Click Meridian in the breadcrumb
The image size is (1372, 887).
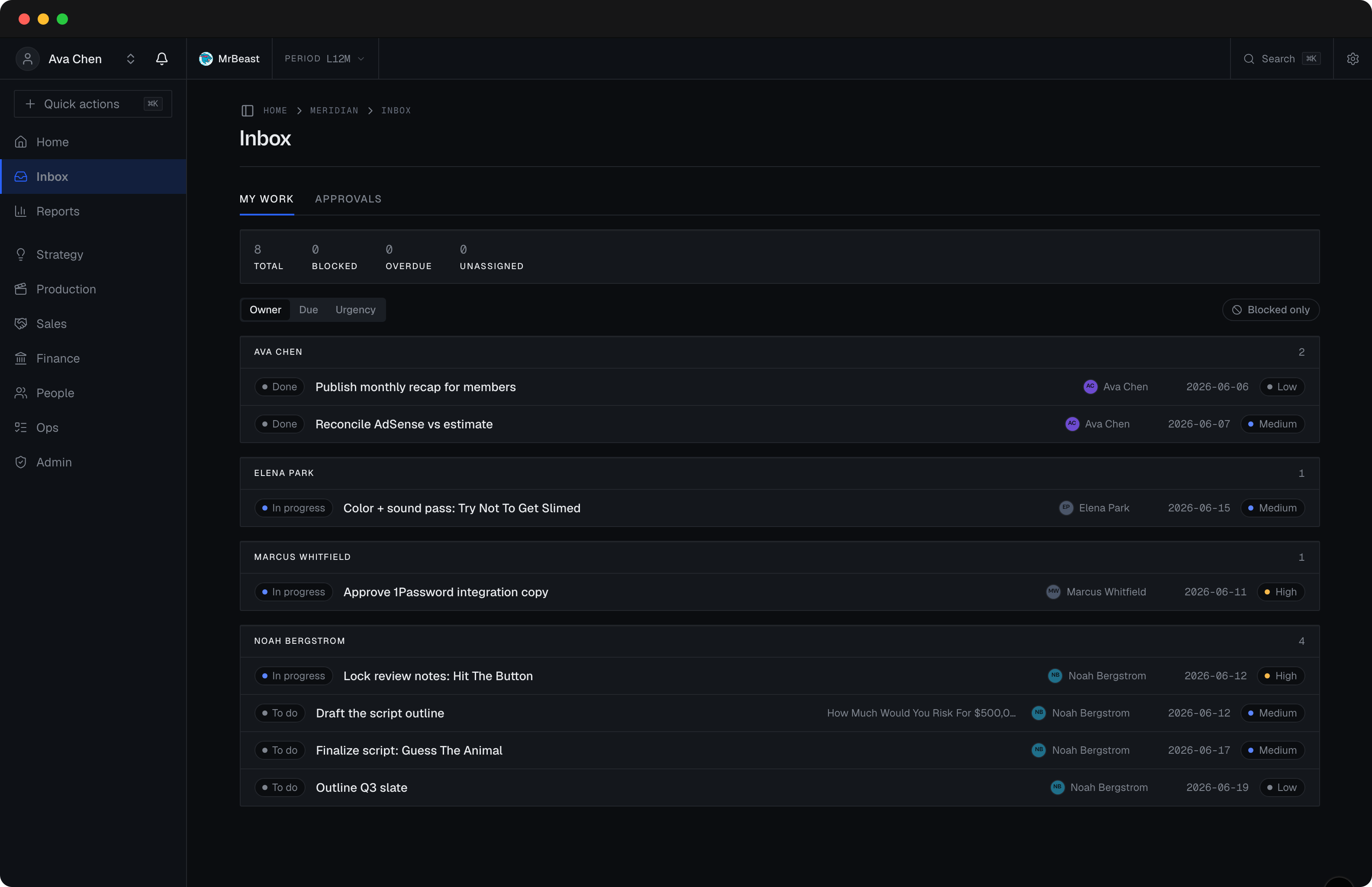pos(334,111)
